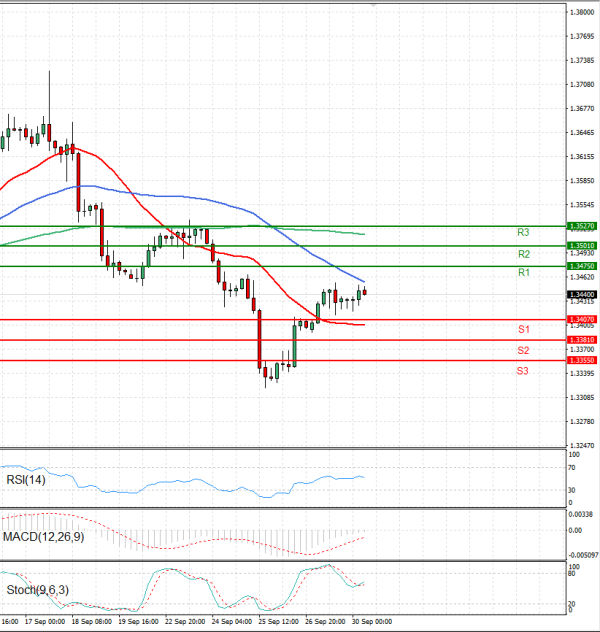Click the R1 resistance label
Image resolution: width=600 pixels, height=632 pixels.
tap(523, 273)
